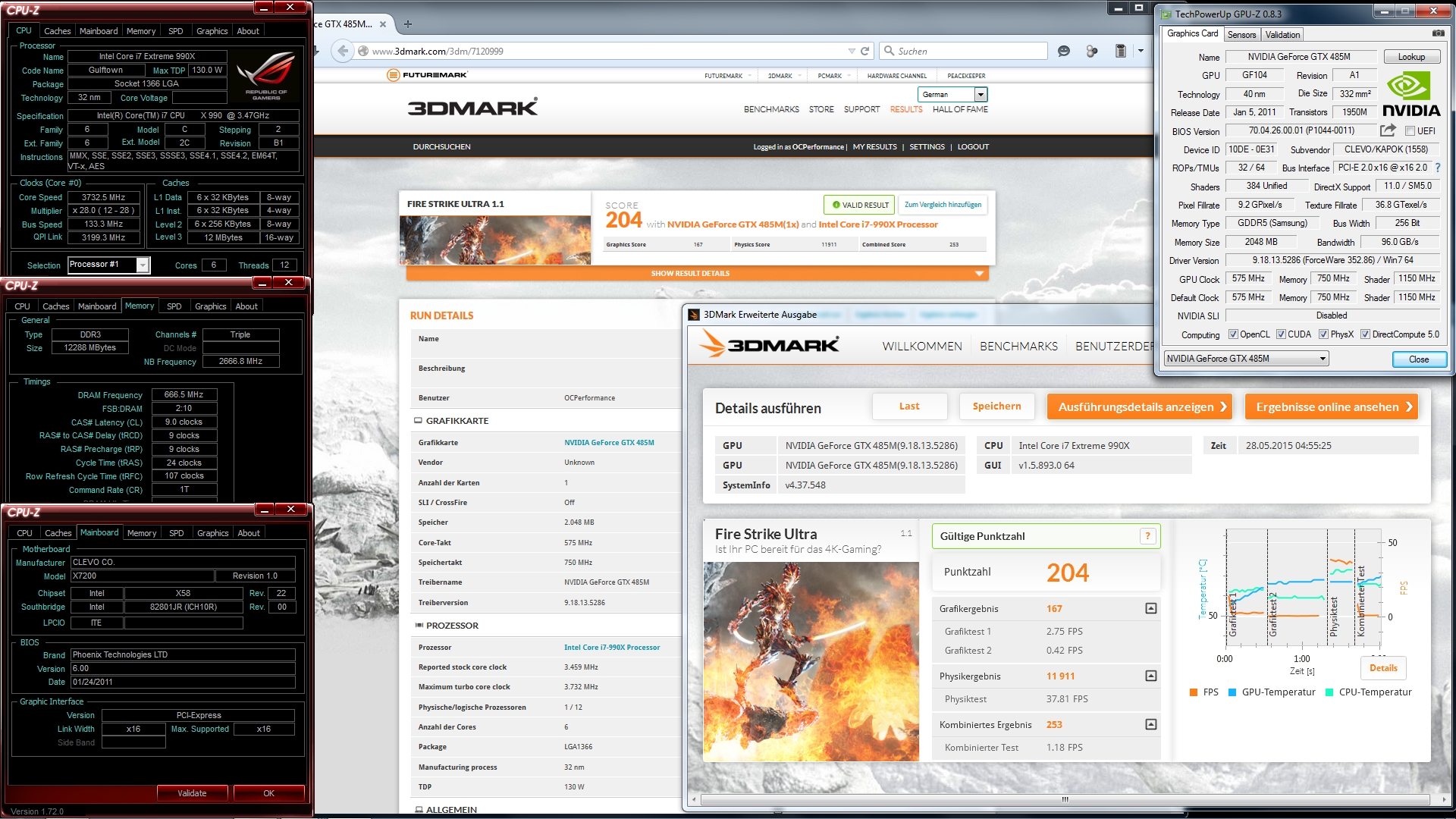The height and width of the screenshot is (819, 1456).
Task: Click the 3DMark Erweiterte Ausgabe window title icon
Action: pos(693,315)
